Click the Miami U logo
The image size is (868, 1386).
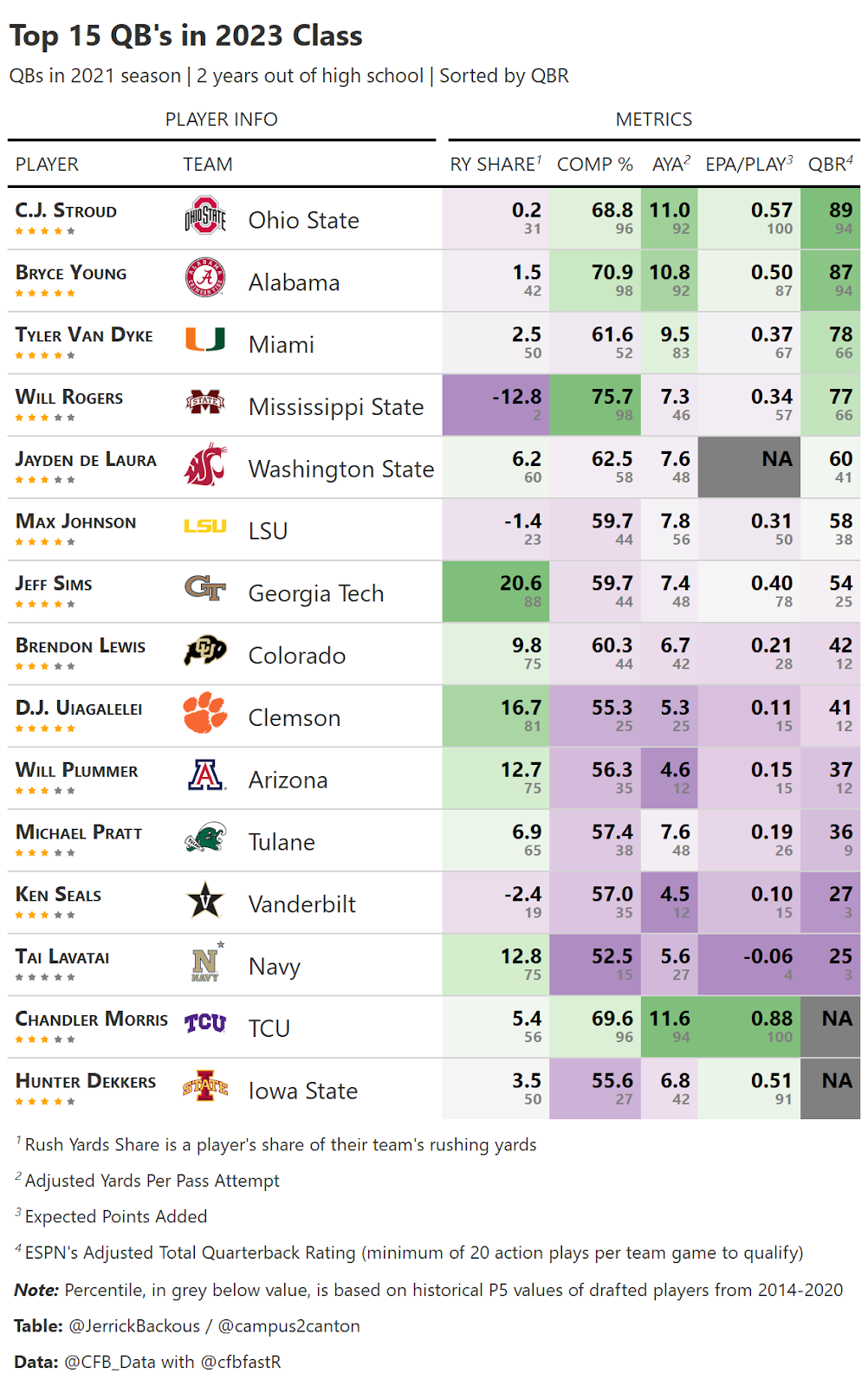[x=205, y=340]
